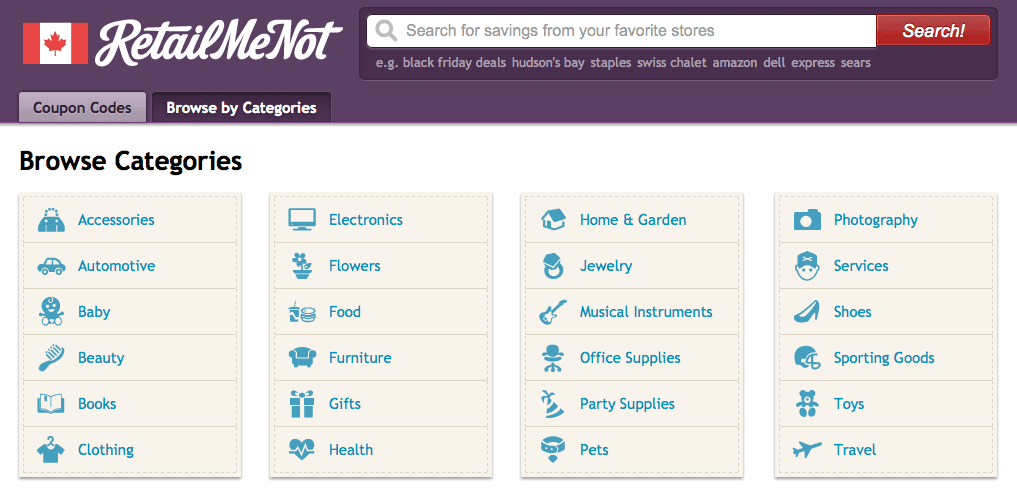Click the red Search! button
Screen dimensions: 1017x494
pyautogui.click(x=933, y=30)
